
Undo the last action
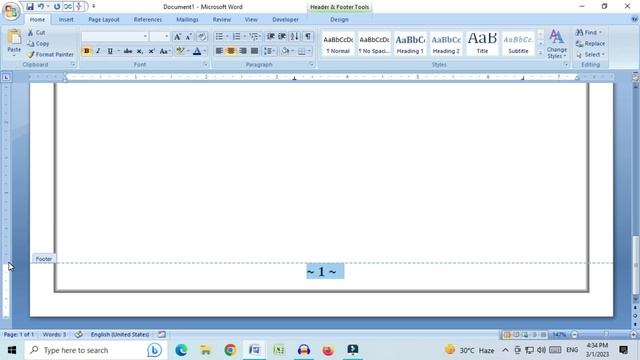tap(41, 7)
